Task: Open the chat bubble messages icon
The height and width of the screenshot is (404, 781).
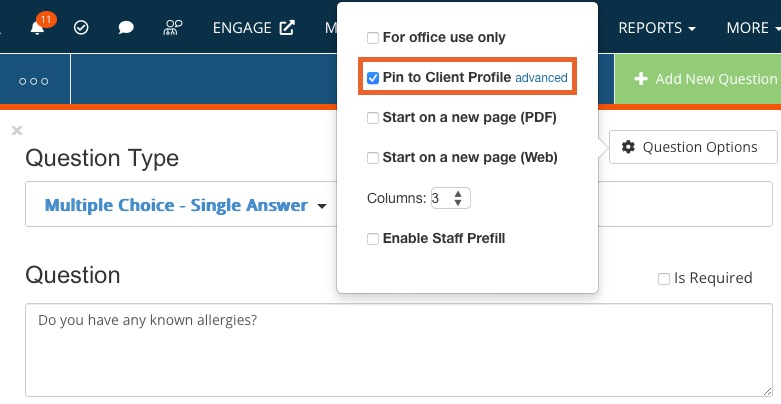Action: tap(126, 28)
